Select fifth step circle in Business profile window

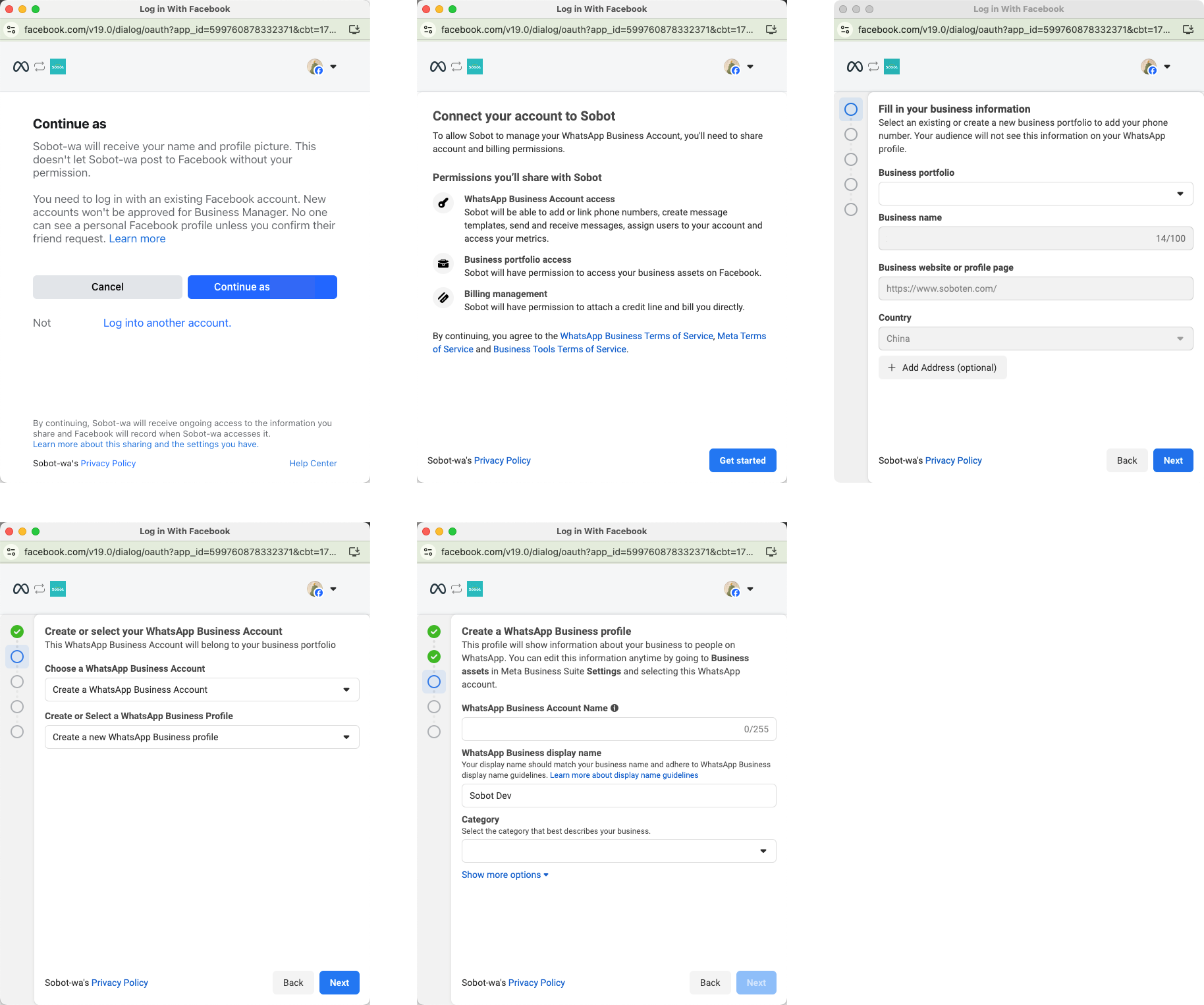434,732
